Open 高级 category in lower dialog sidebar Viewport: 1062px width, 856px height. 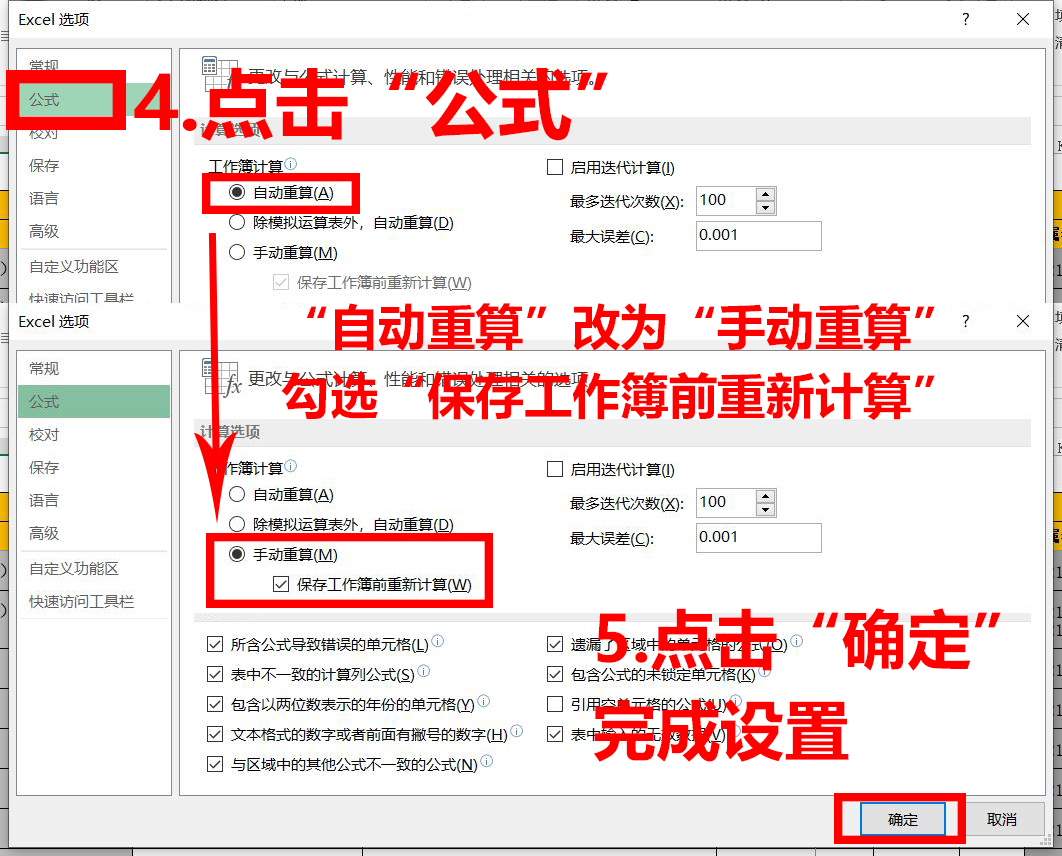(x=93, y=534)
